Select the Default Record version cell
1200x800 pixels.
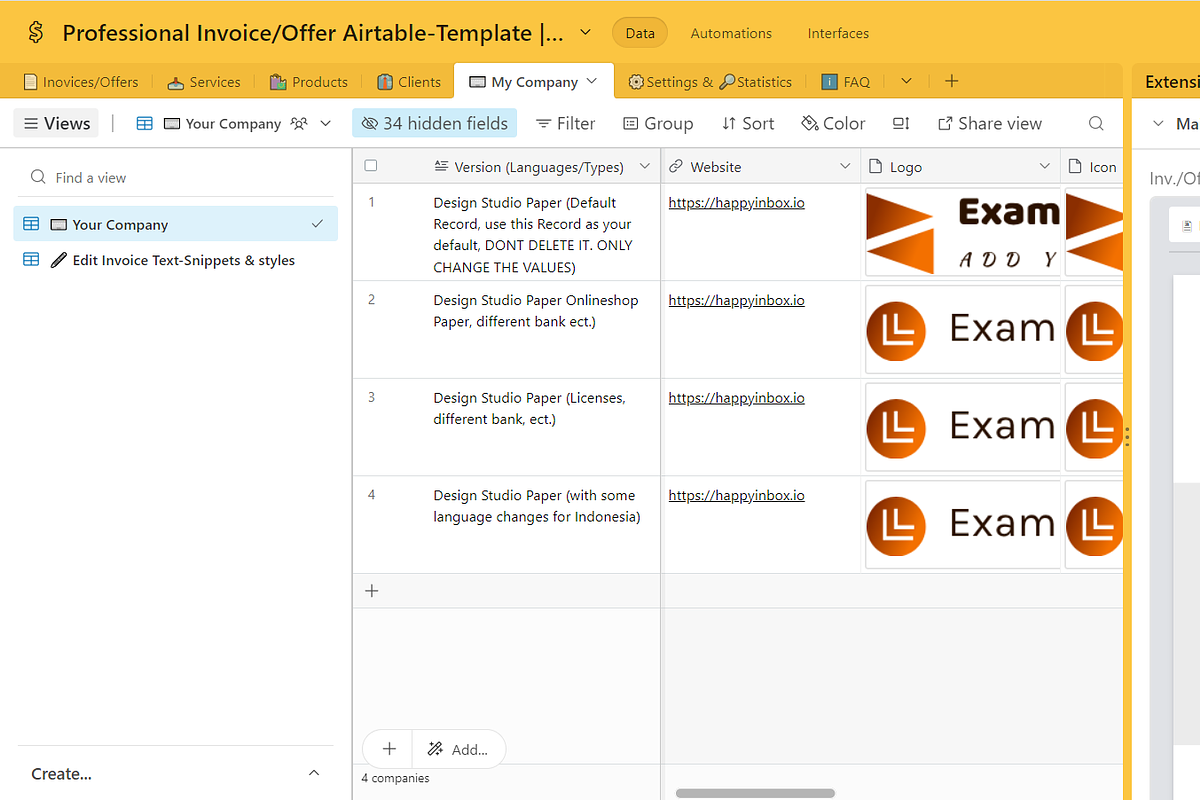click(541, 232)
